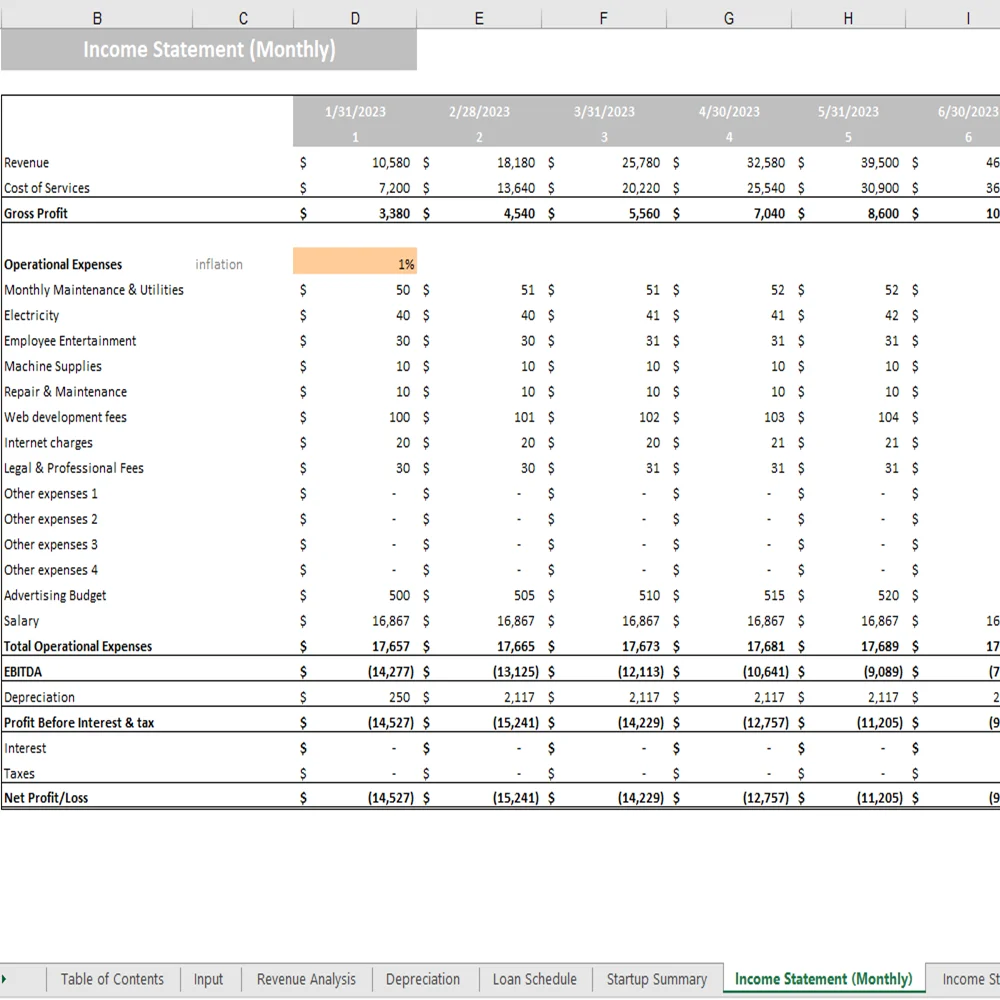The height and width of the screenshot is (1000, 1000).
Task: Open the Table of Contents sheet
Action: point(112,979)
